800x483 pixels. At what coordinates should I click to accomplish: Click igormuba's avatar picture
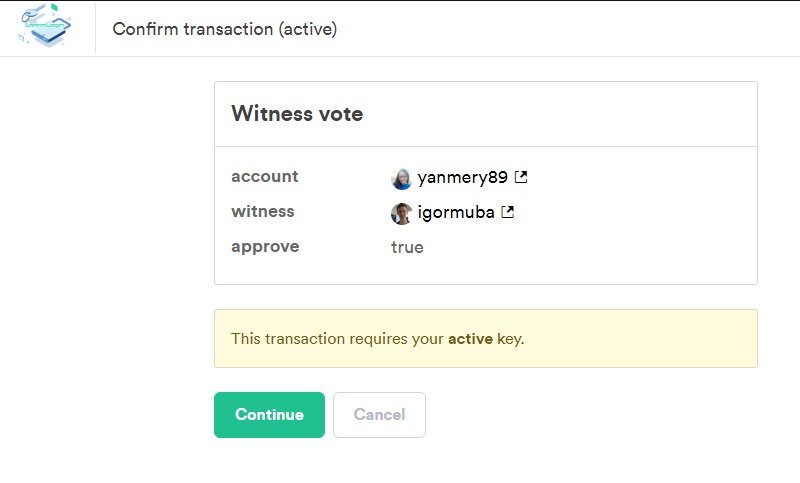402,214
